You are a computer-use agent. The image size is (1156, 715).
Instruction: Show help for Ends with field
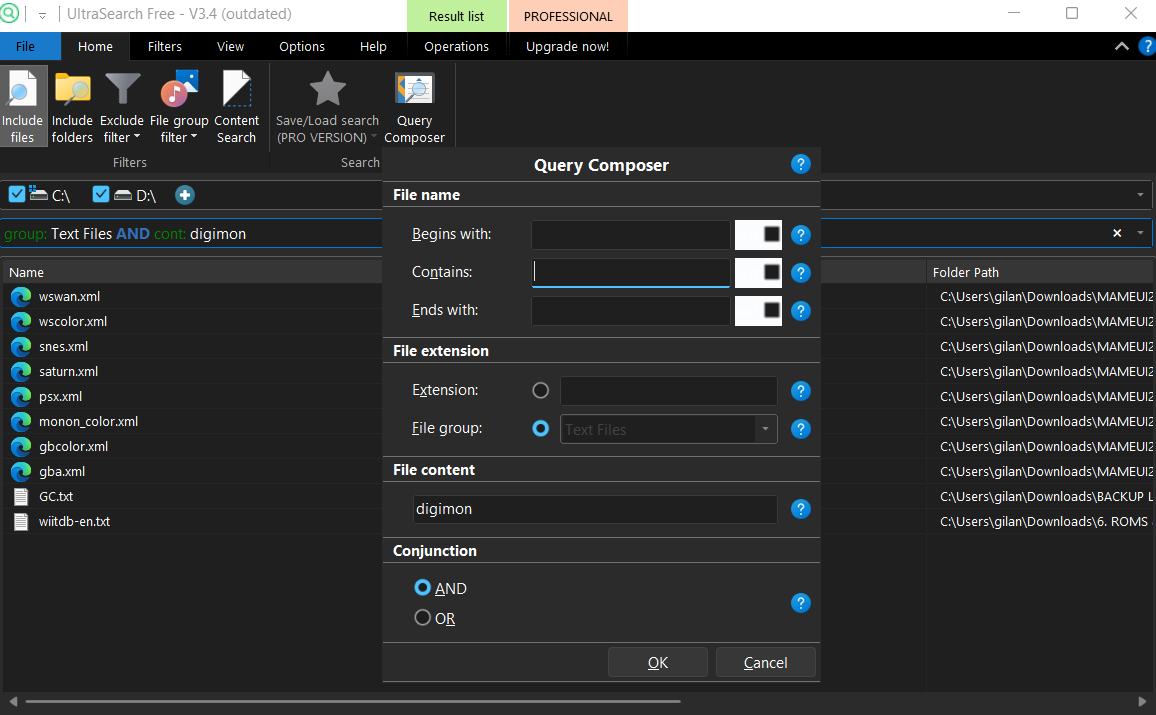tap(801, 311)
